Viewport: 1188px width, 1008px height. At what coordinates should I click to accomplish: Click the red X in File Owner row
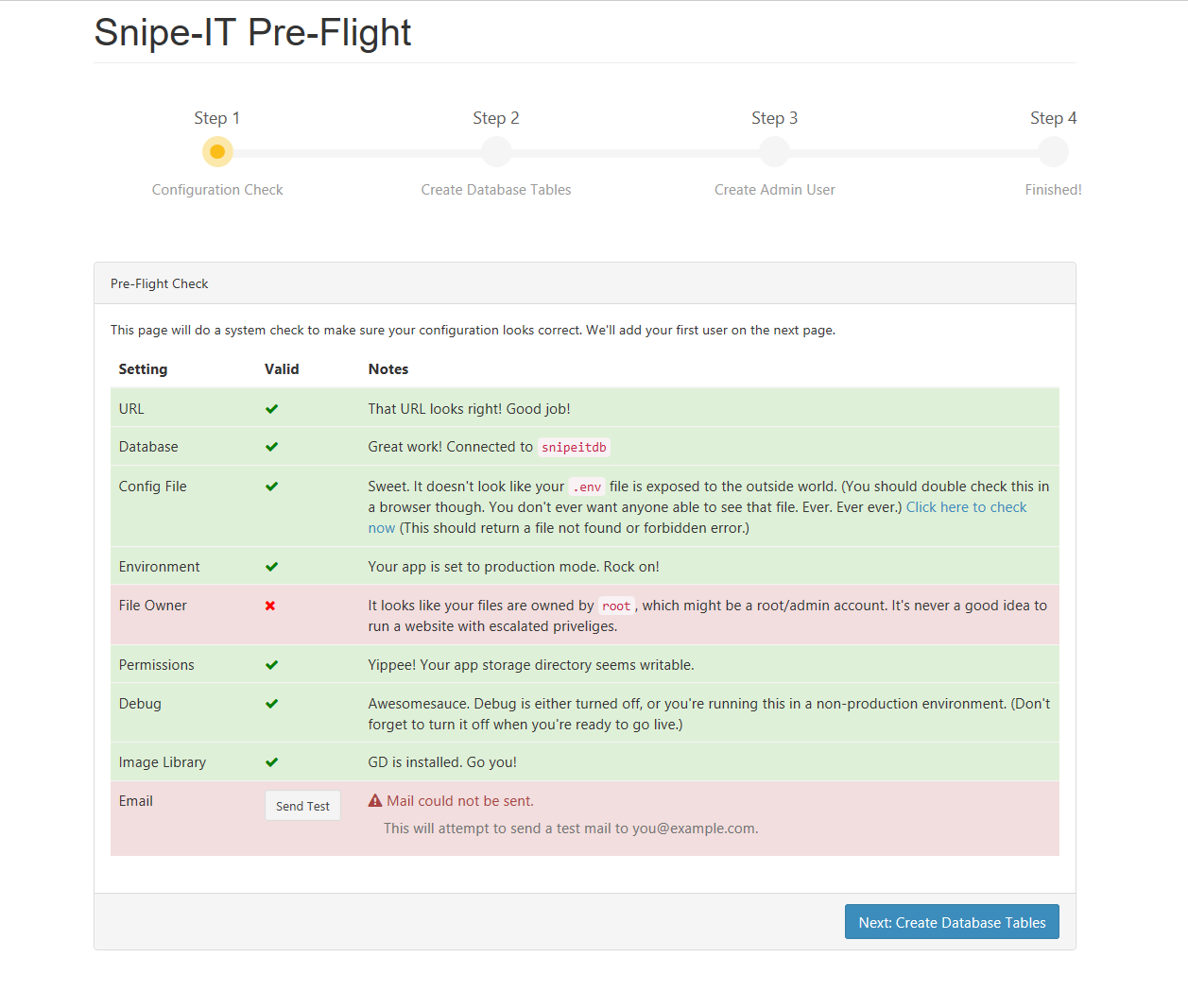click(x=270, y=606)
